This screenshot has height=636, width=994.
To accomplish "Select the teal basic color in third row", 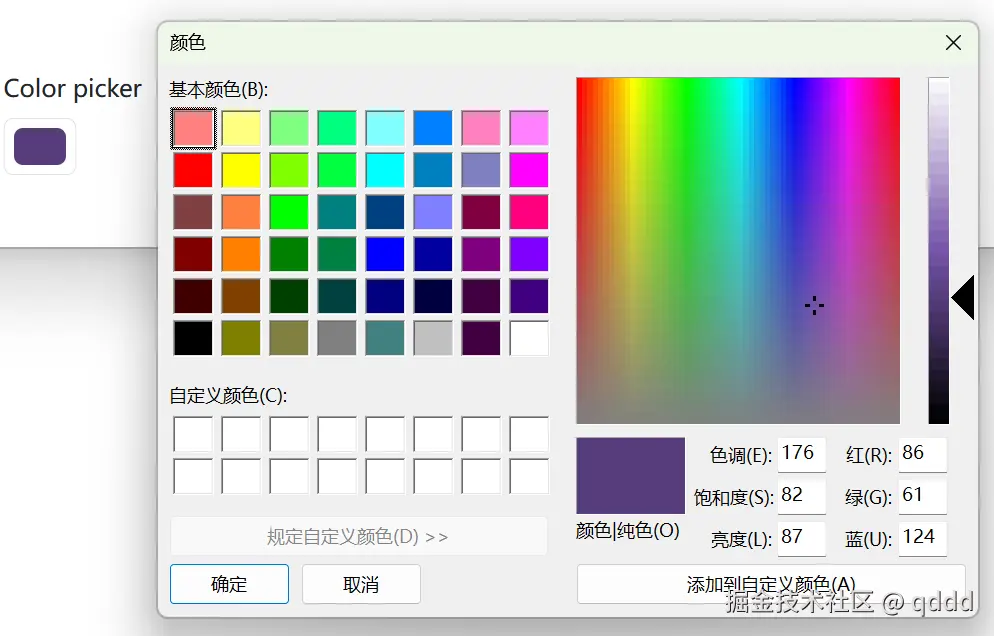I will point(337,212).
